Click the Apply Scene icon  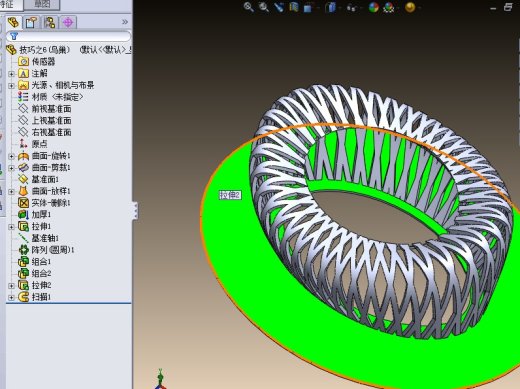tap(389, 7)
